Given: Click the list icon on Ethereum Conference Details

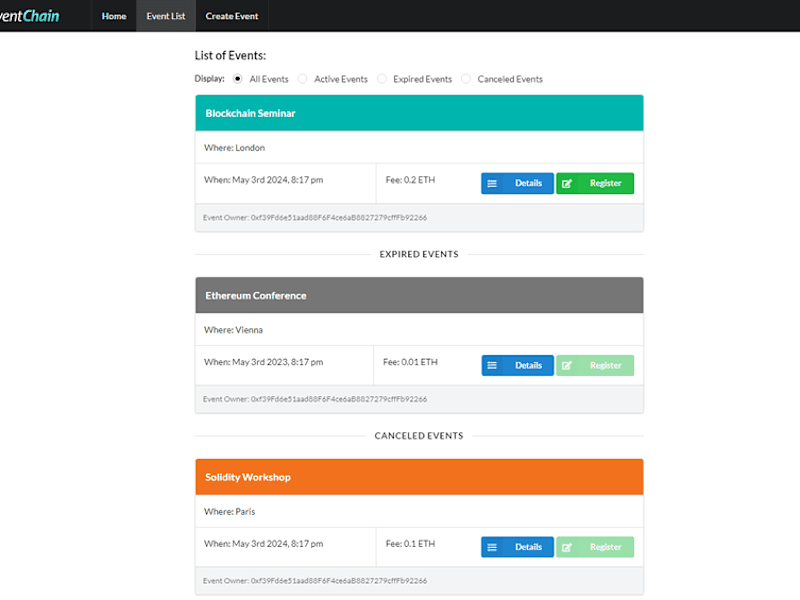Looking at the screenshot, I should pos(492,365).
